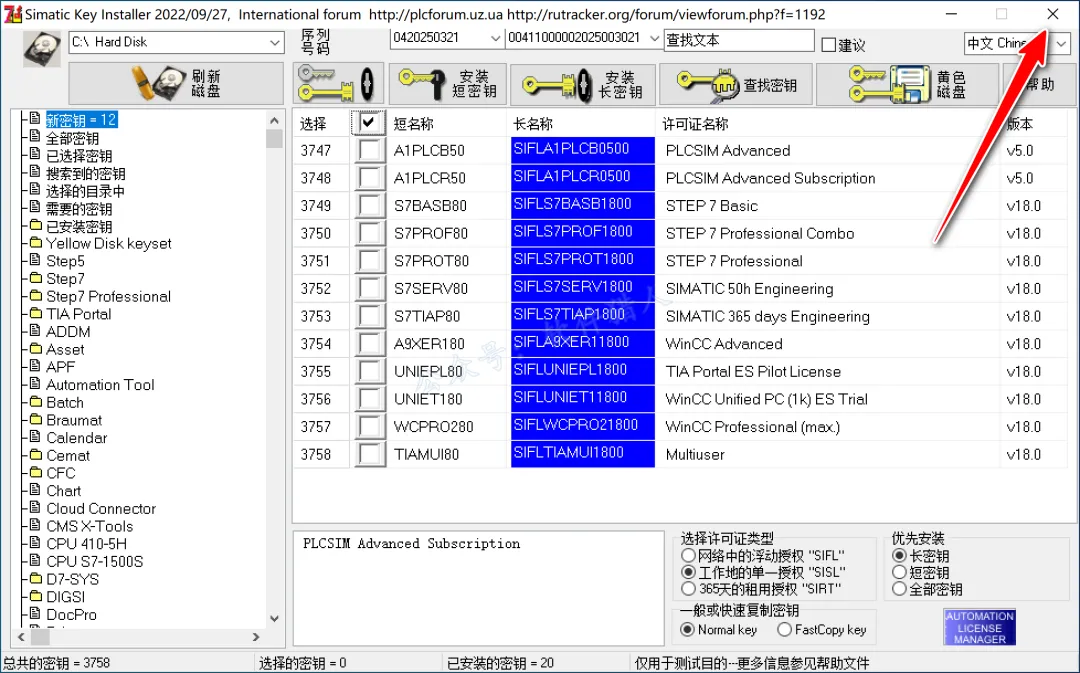Viewport: 1080px width, 673px height.
Task: Select the SIFLS7BASB1800 blue cell
Action: pos(583,205)
